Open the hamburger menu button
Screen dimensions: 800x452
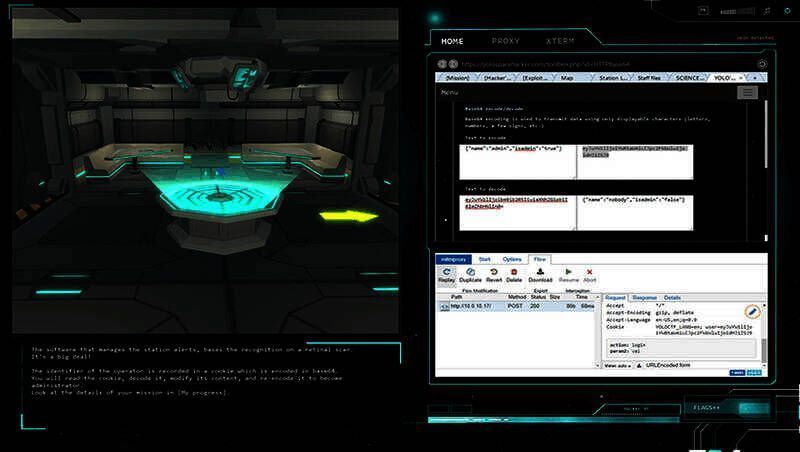click(747, 92)
